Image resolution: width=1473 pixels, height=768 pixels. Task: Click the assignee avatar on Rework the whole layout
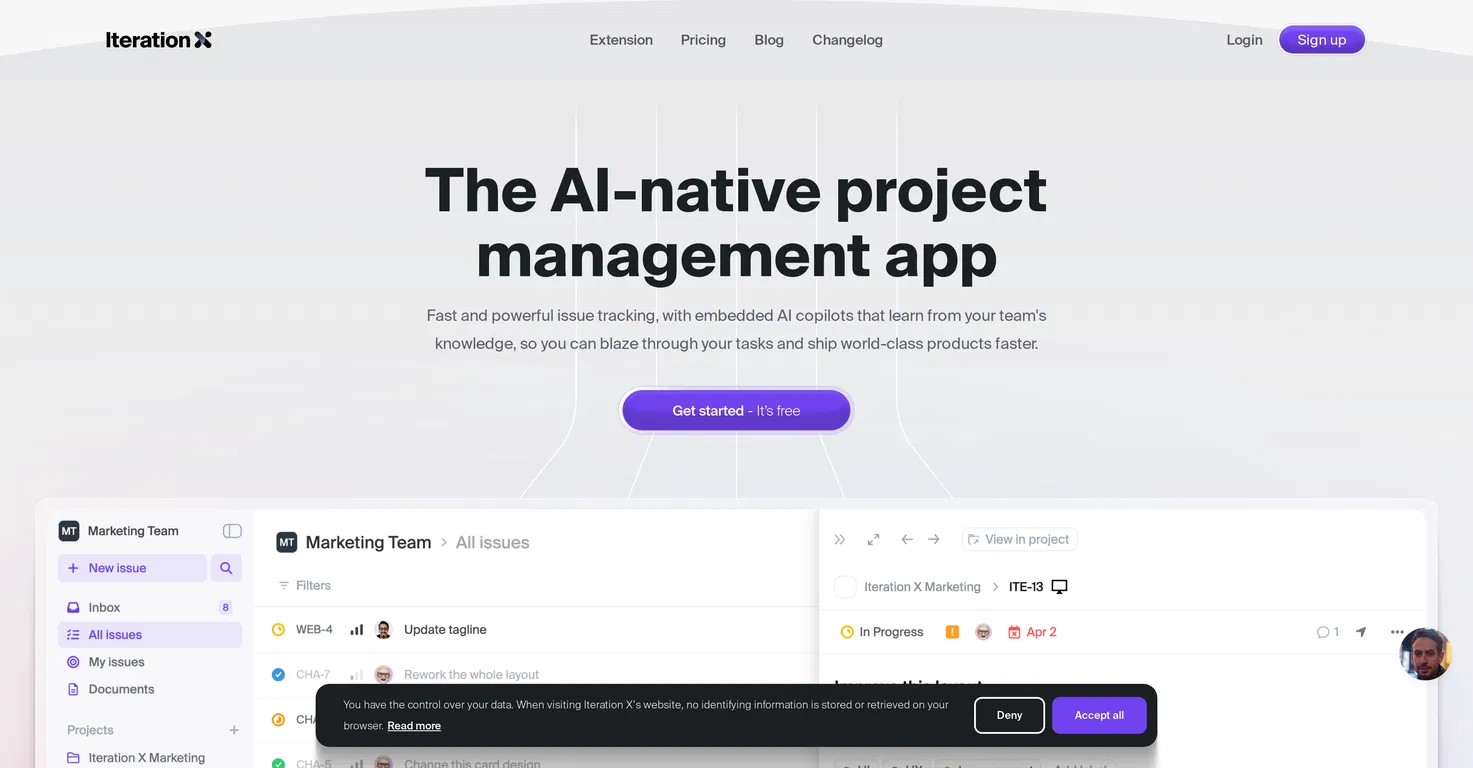point(383,675)
